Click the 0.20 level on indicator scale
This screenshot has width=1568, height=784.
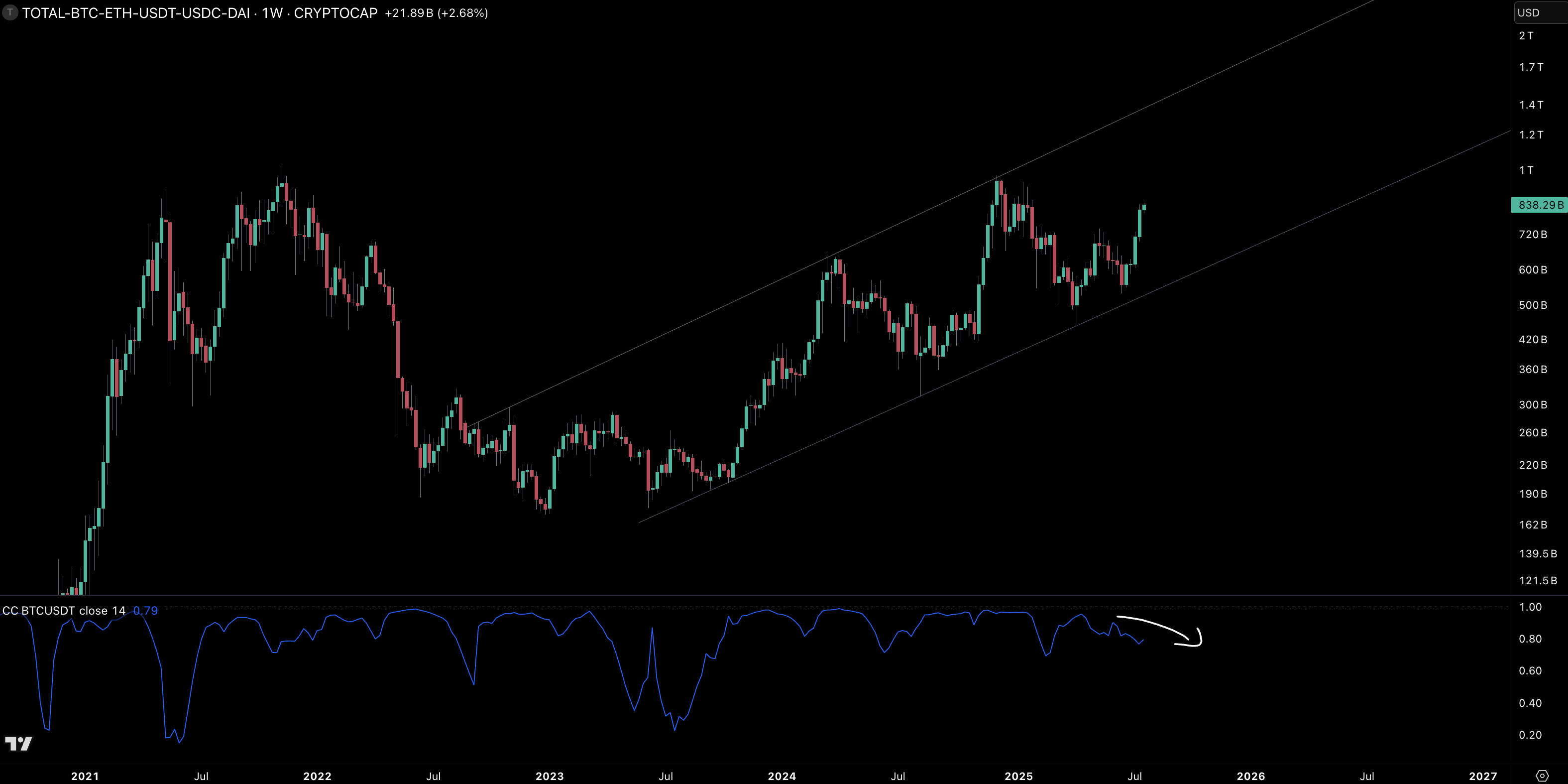1530,735
